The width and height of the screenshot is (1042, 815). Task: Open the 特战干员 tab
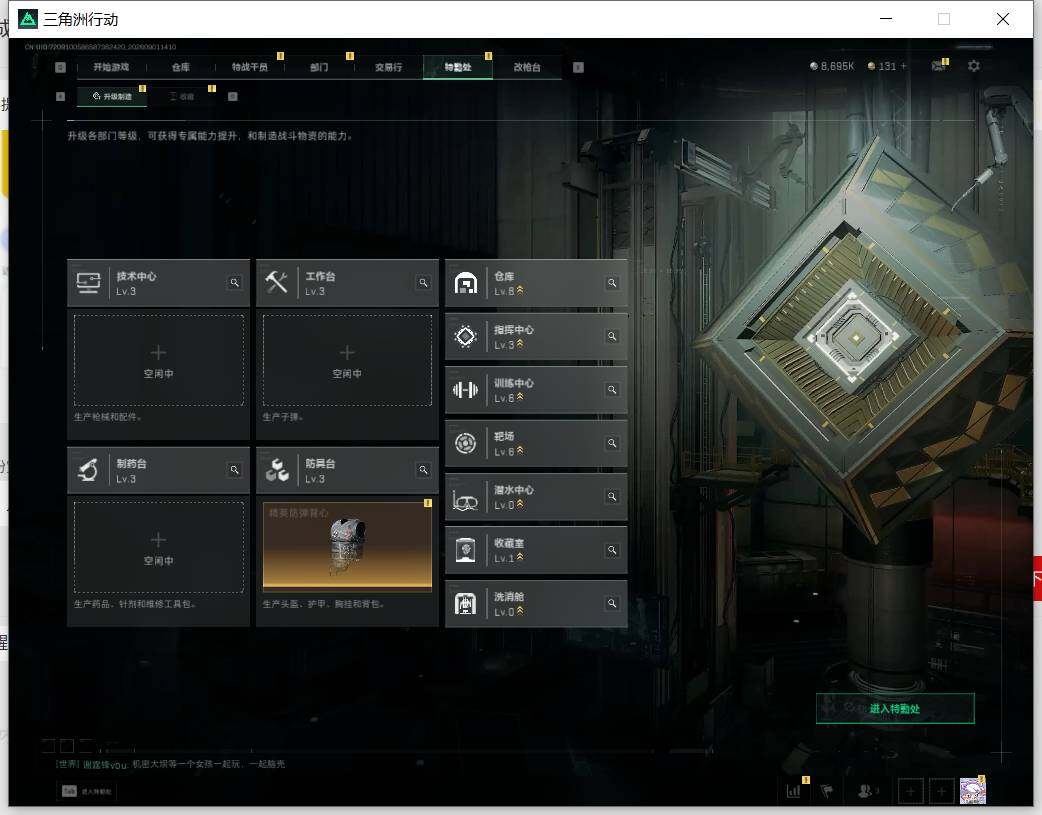pyautogui.click(x=250, y=67)
